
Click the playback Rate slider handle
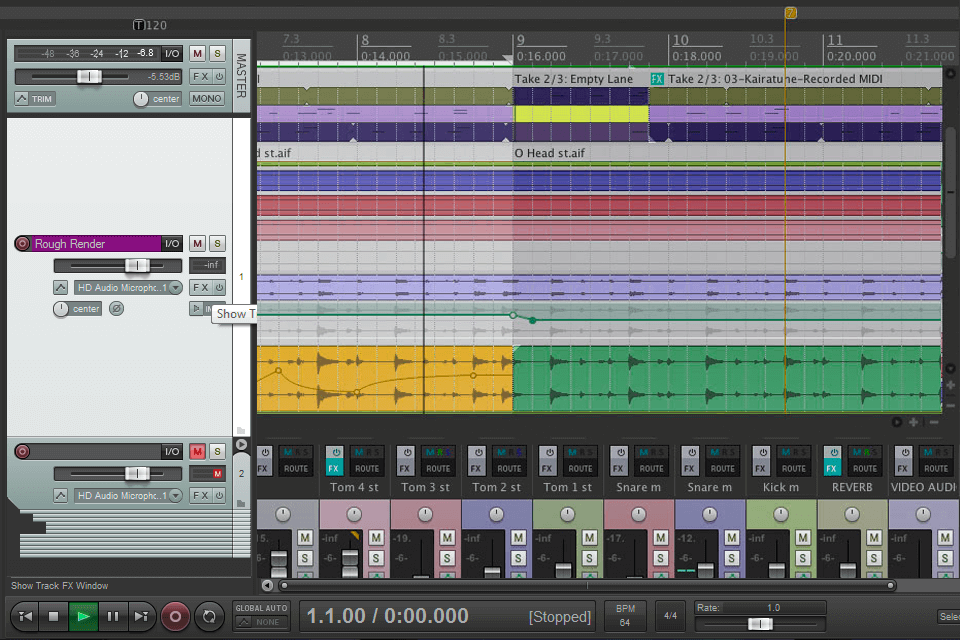tap(760, 624)
